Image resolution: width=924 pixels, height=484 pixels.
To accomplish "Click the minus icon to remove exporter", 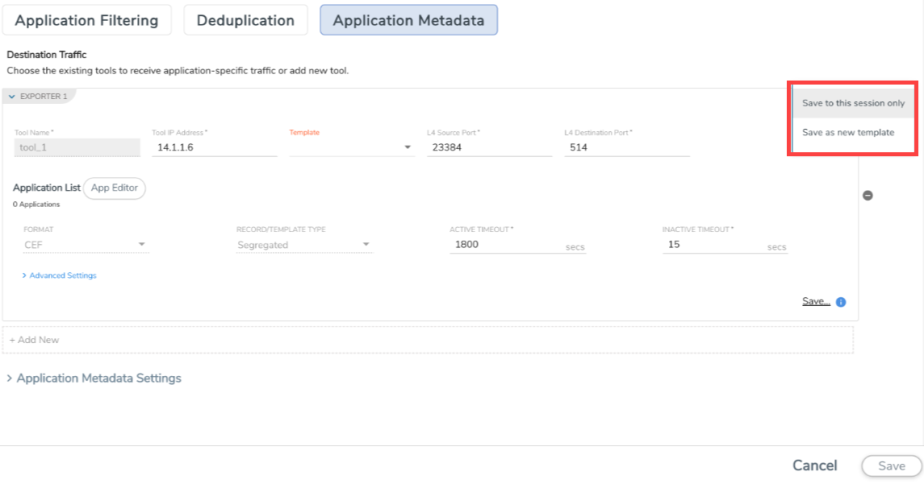I will coord(868,195).
